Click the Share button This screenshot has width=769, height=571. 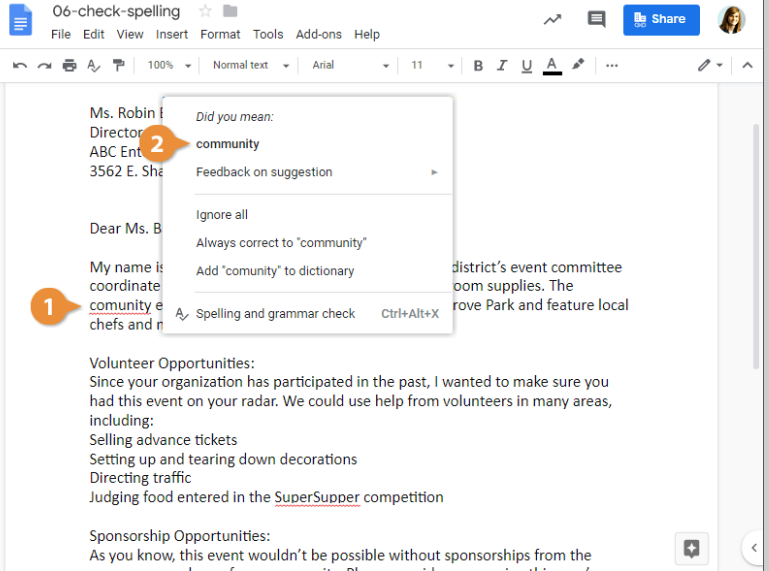661,20
